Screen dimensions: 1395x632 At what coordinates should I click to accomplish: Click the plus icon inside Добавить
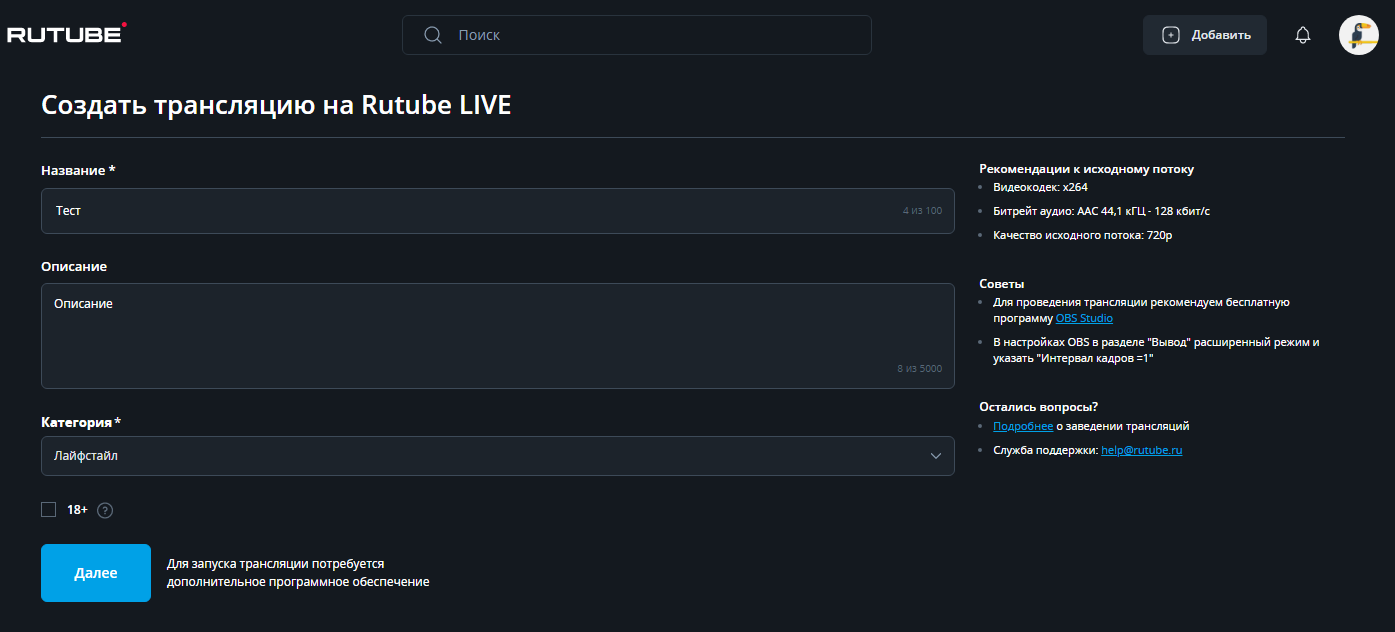1171,35
